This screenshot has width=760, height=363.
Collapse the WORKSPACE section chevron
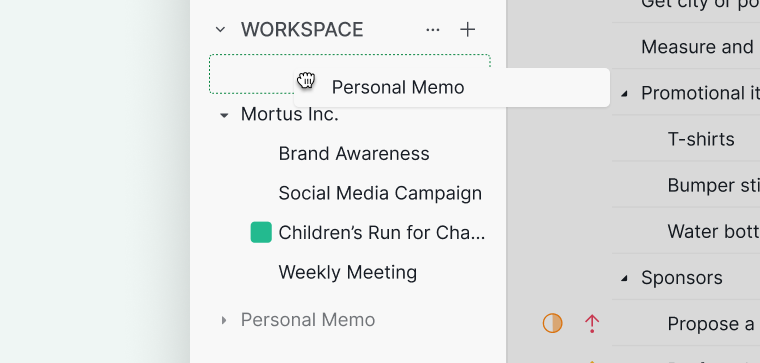click(220, 30)
